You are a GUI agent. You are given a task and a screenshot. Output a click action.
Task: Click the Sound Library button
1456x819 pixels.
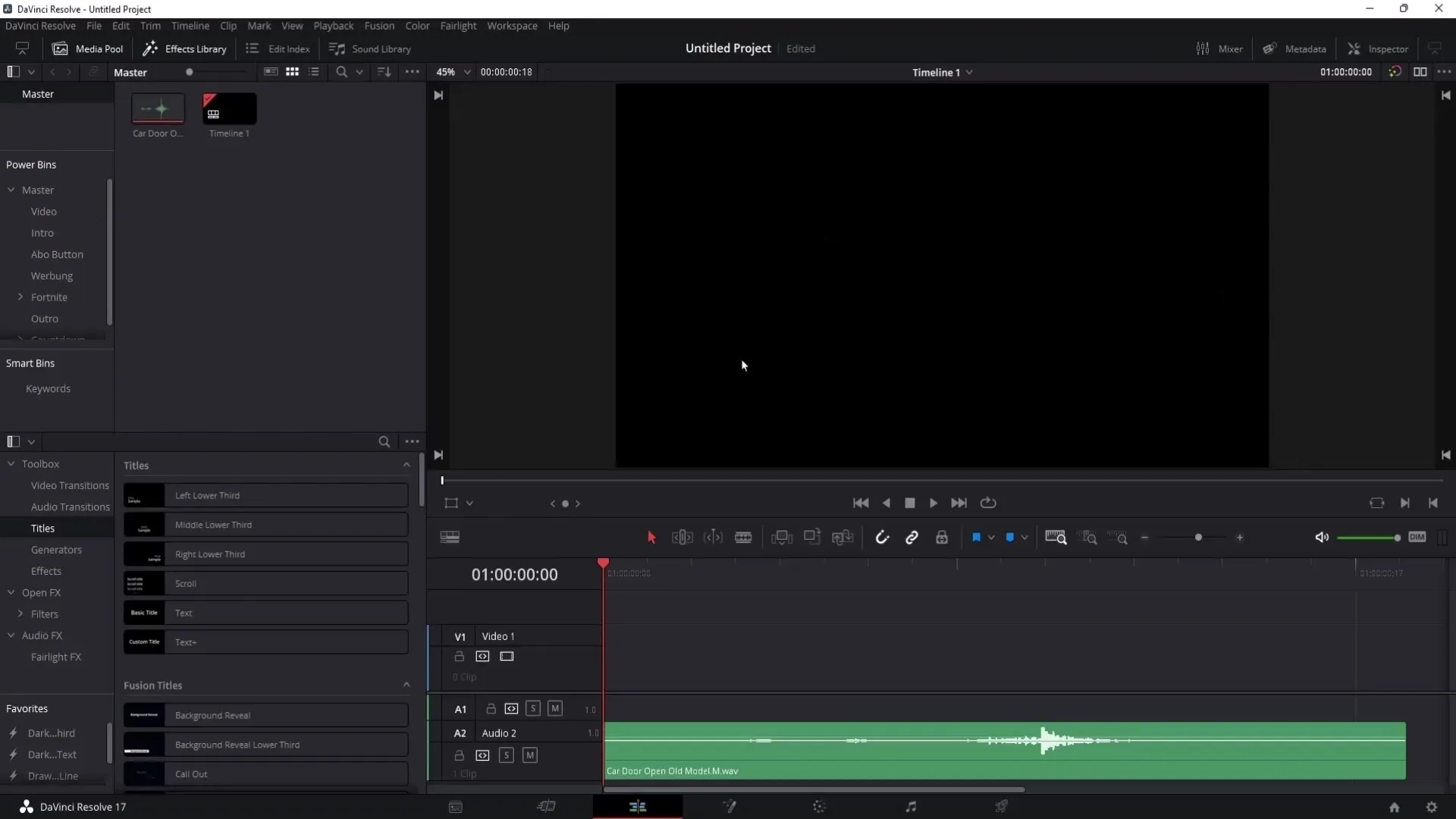[x=370, y=48]
